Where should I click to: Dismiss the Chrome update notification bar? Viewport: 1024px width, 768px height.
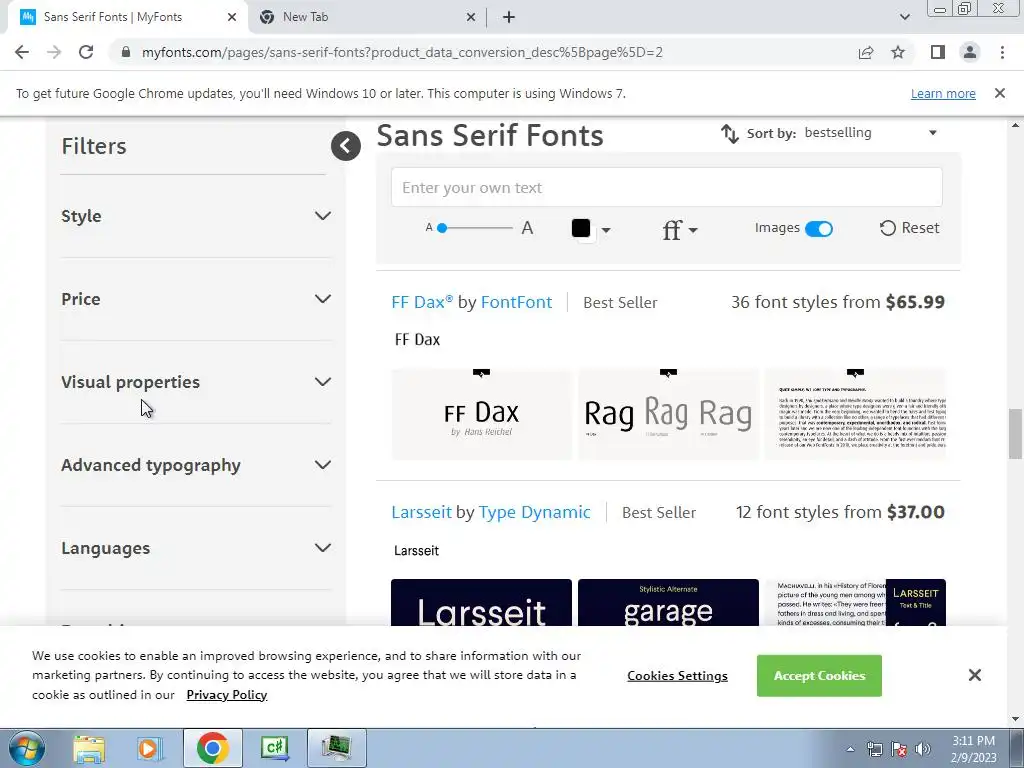(1000, 93)
